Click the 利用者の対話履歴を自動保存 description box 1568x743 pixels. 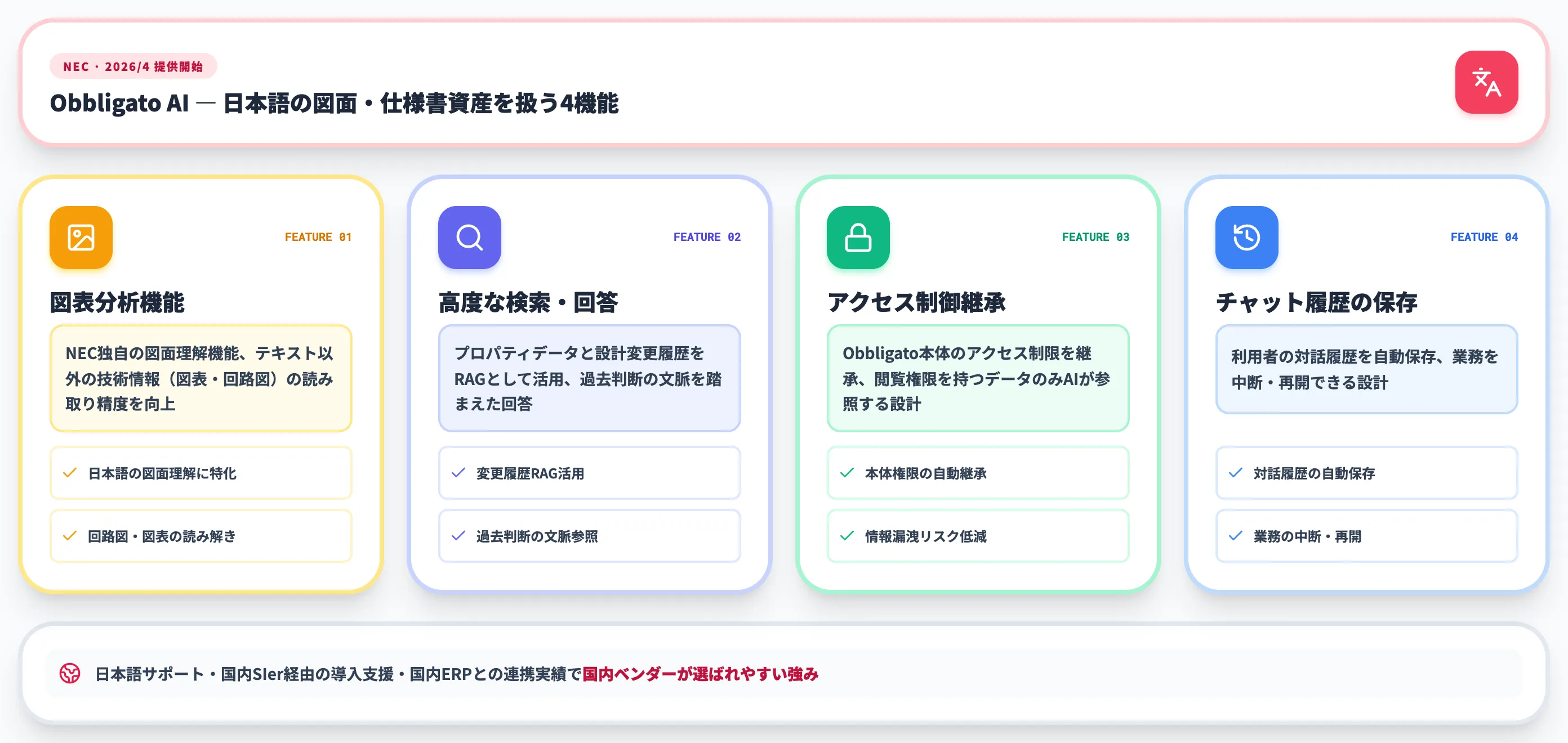point(1366,369)
